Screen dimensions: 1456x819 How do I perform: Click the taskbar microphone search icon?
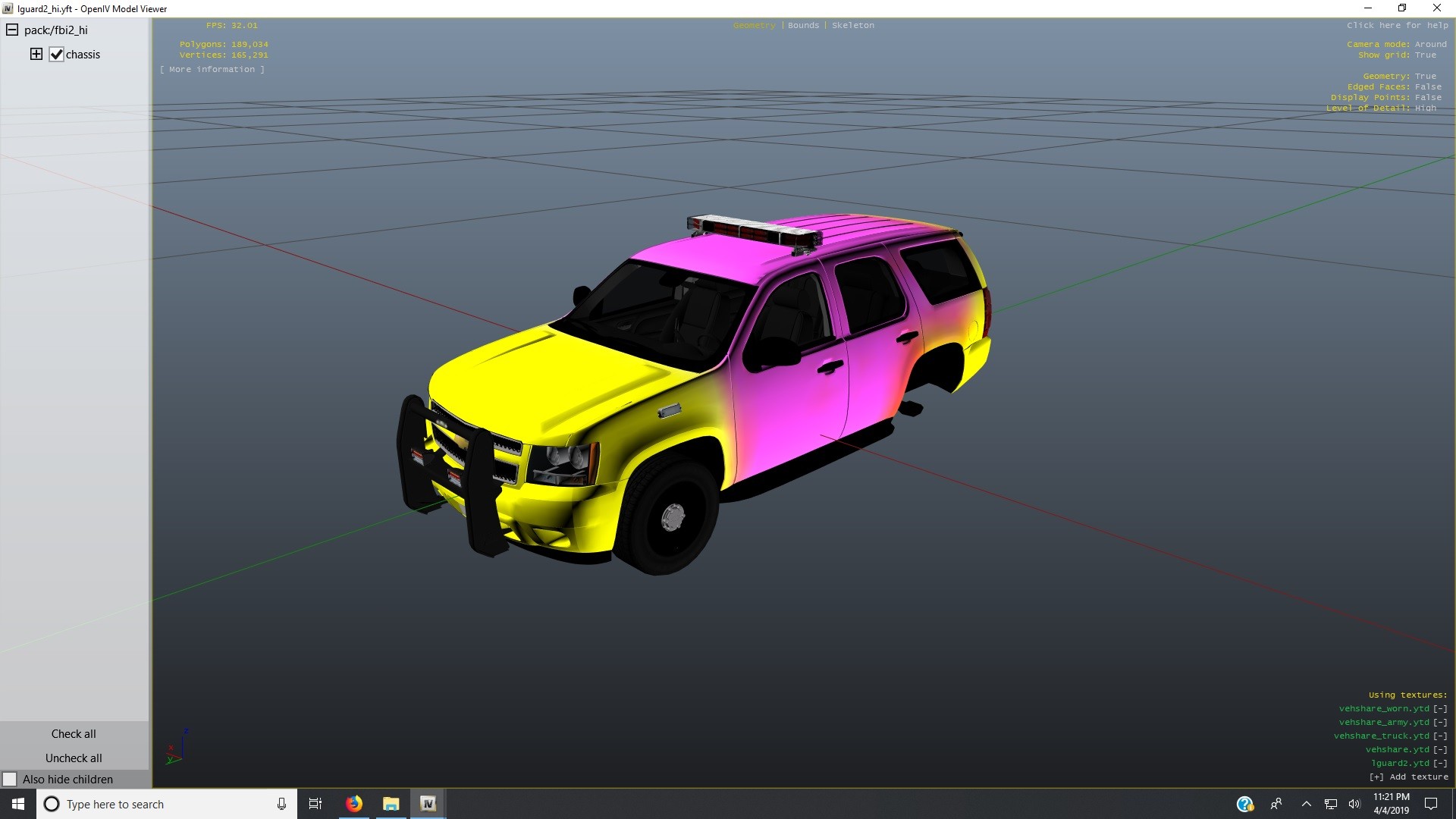coord(281,804)
